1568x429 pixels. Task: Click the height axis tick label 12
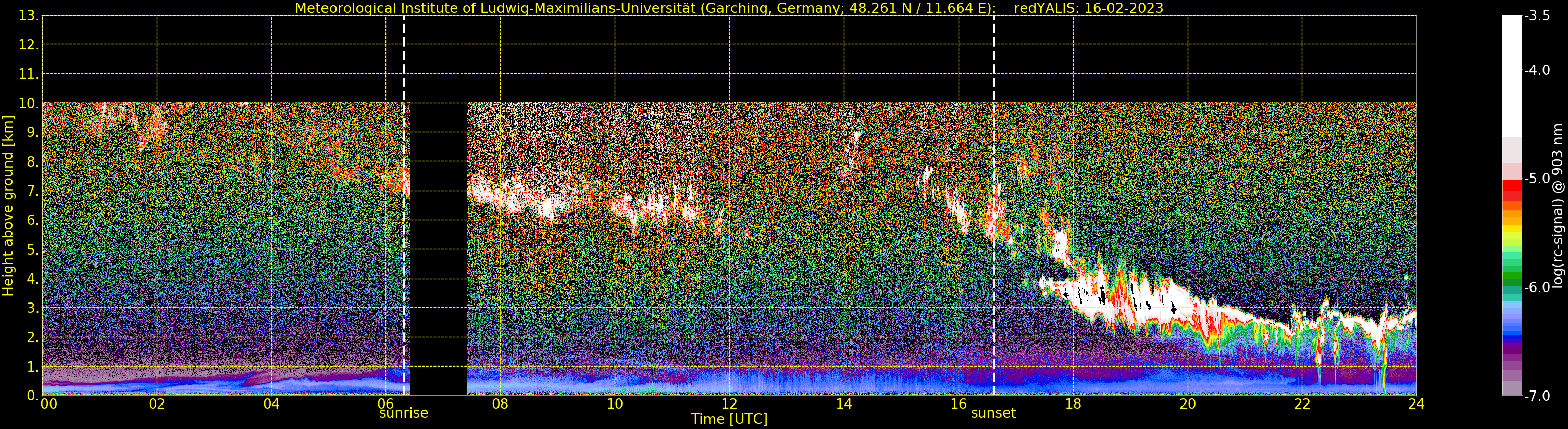point(29,45)
